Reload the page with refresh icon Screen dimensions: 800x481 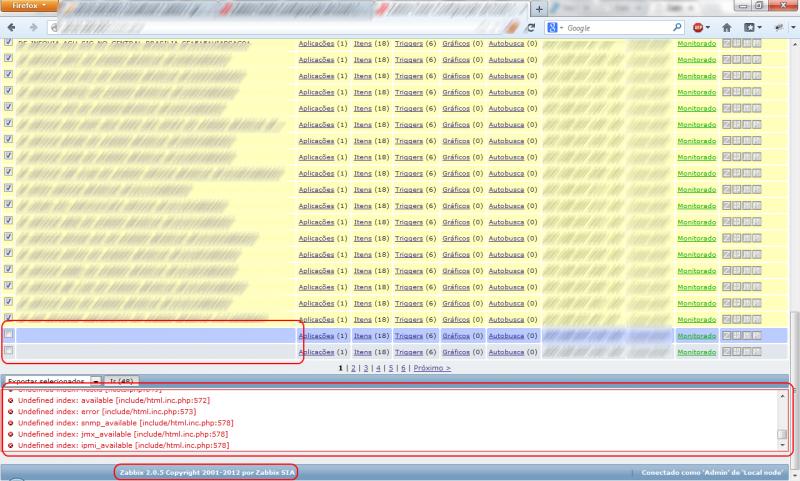click(531, 28)
